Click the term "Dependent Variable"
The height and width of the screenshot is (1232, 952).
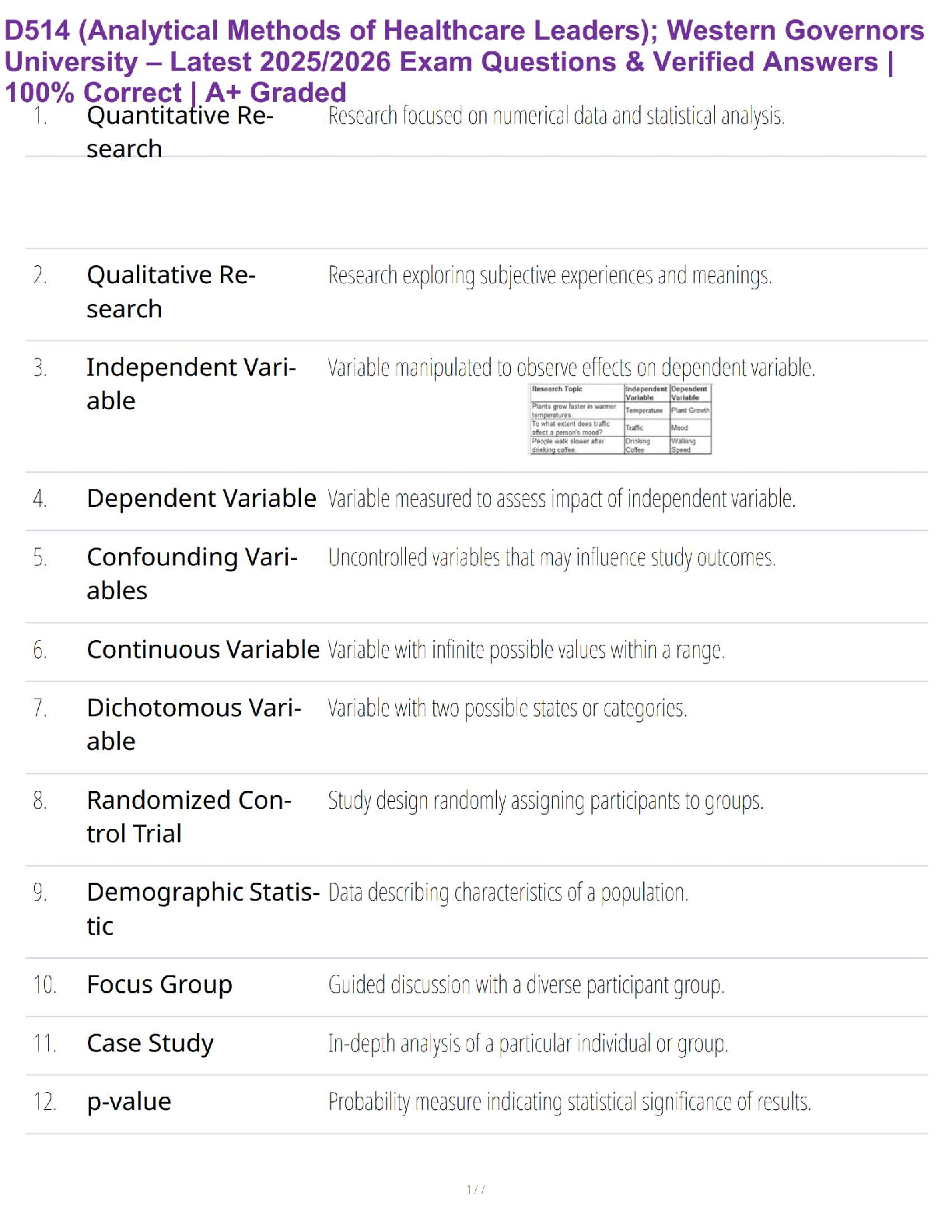[201, 499]
